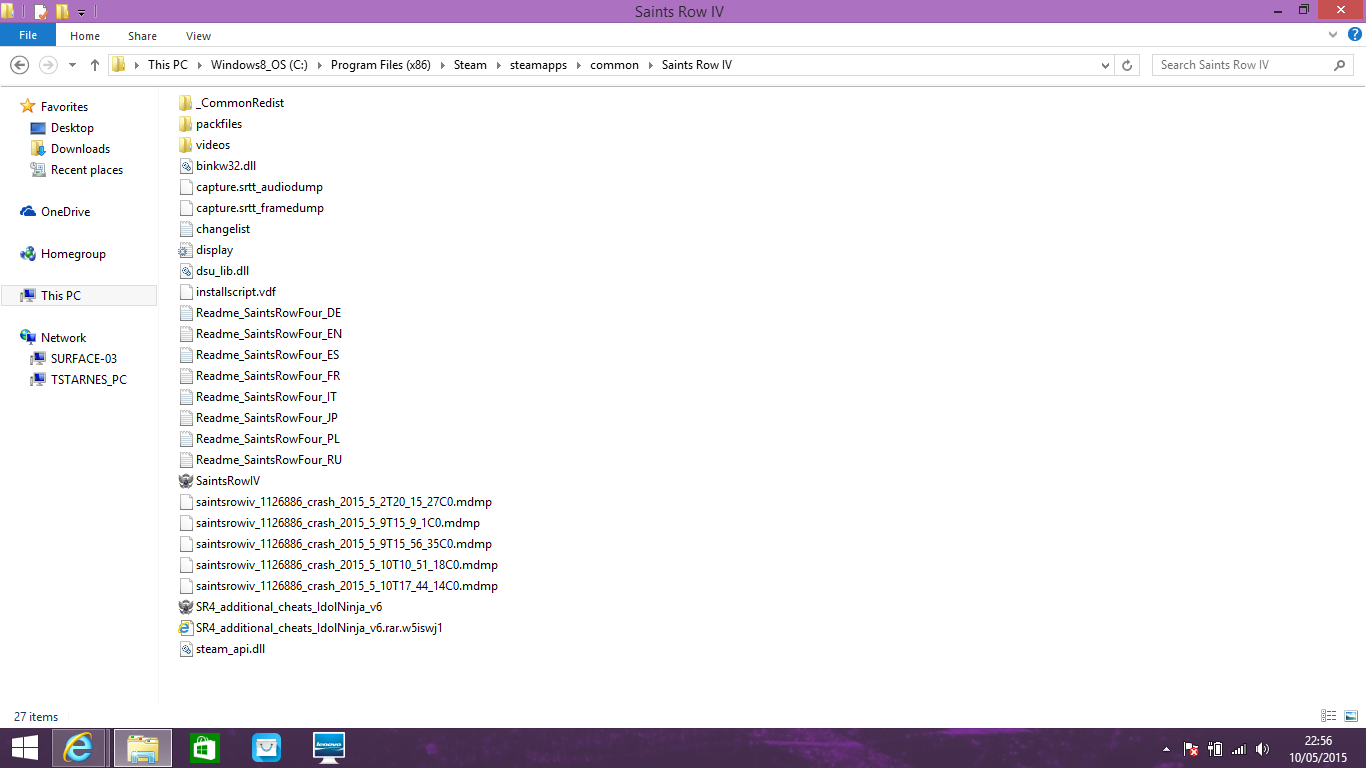Click the search magnifier icon
This screenshot has height=768, width=1366.
(x=1340, y=65)
